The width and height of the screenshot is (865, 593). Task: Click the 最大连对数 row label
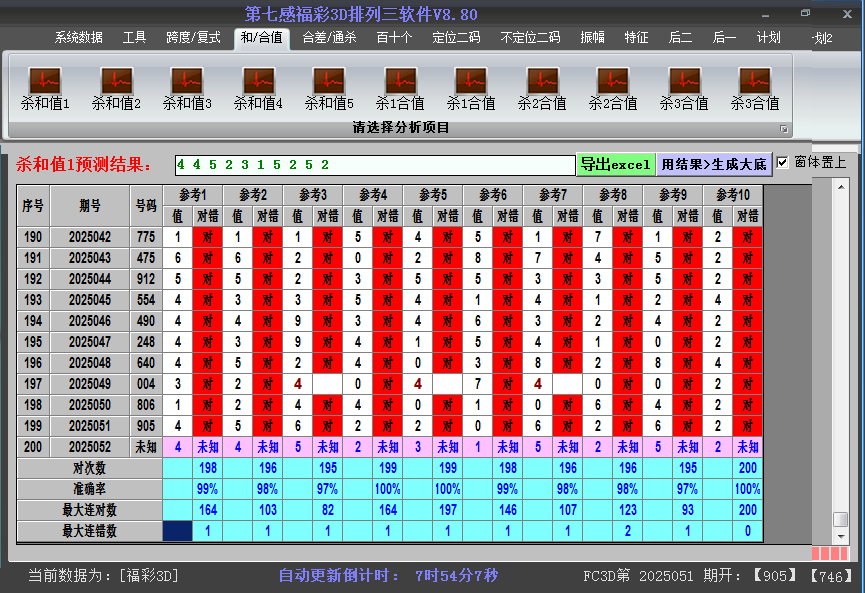tap(89, 510)
